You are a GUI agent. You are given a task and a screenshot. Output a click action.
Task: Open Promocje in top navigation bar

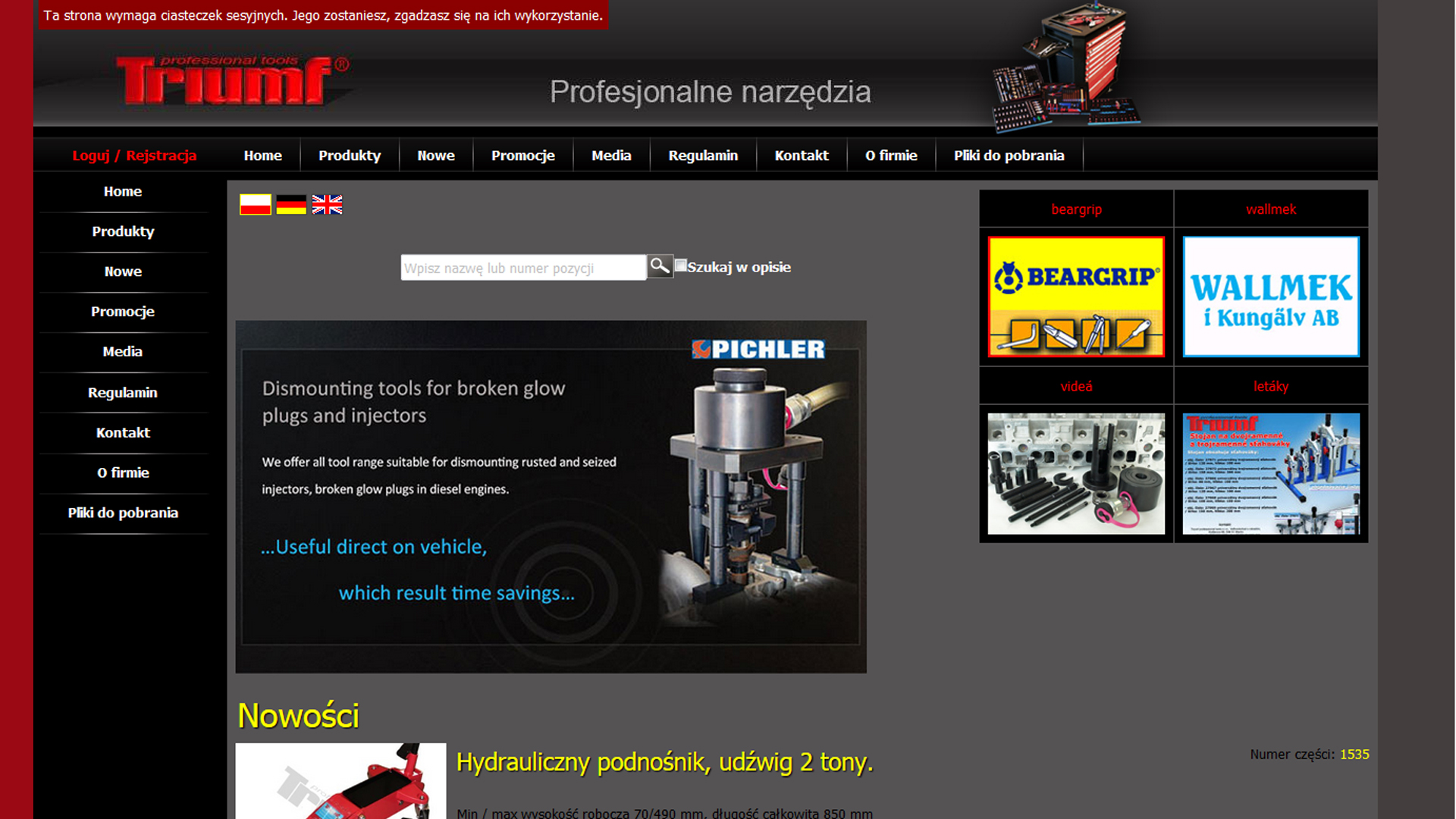pyautogui.click(x=523, y=155)
